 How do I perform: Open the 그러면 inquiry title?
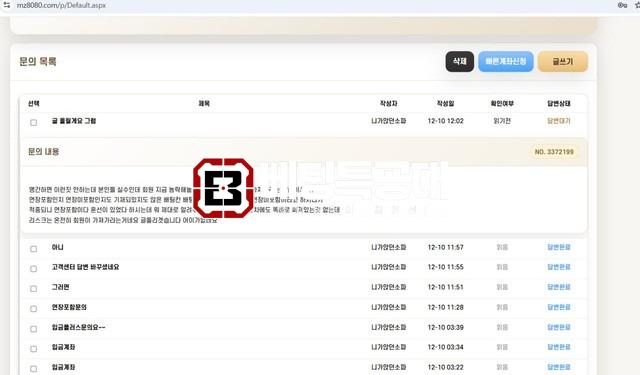coord(60,287)
